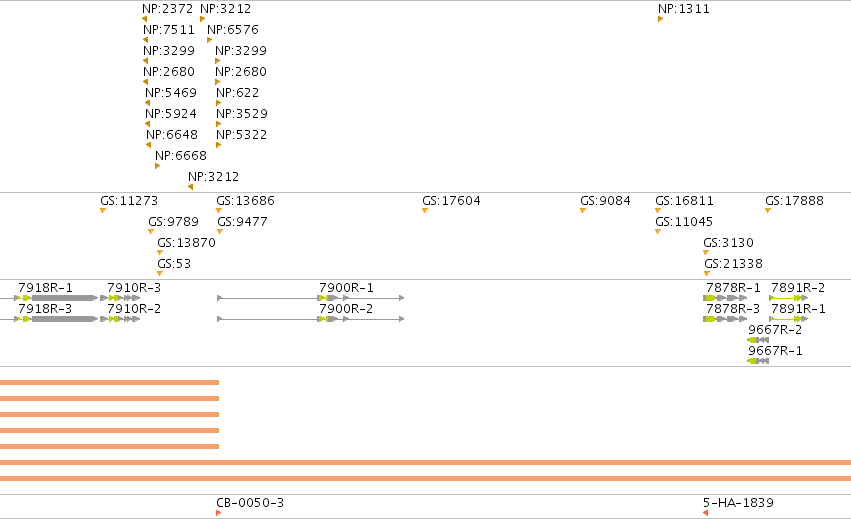This screenshot has height=519, width=851.
Task: Select the NP:7511 triangle marker
Action: 145,40
